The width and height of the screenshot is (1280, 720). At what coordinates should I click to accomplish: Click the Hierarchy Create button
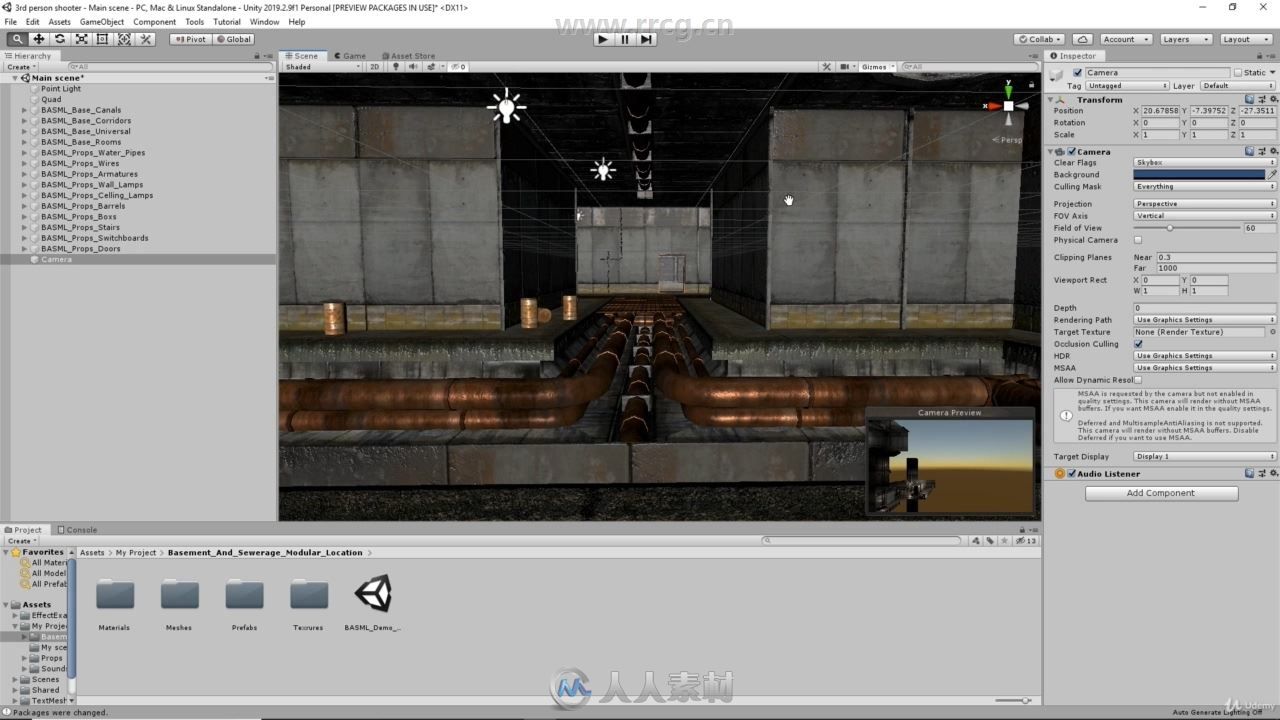[20, 67]
